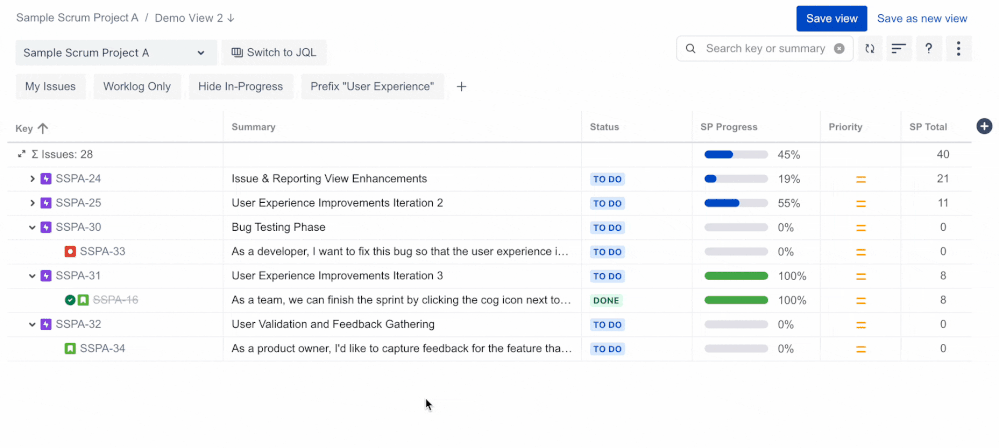Click the Summary column header
The width and height of the screenshot is (999, 448).
coord(254,127)
